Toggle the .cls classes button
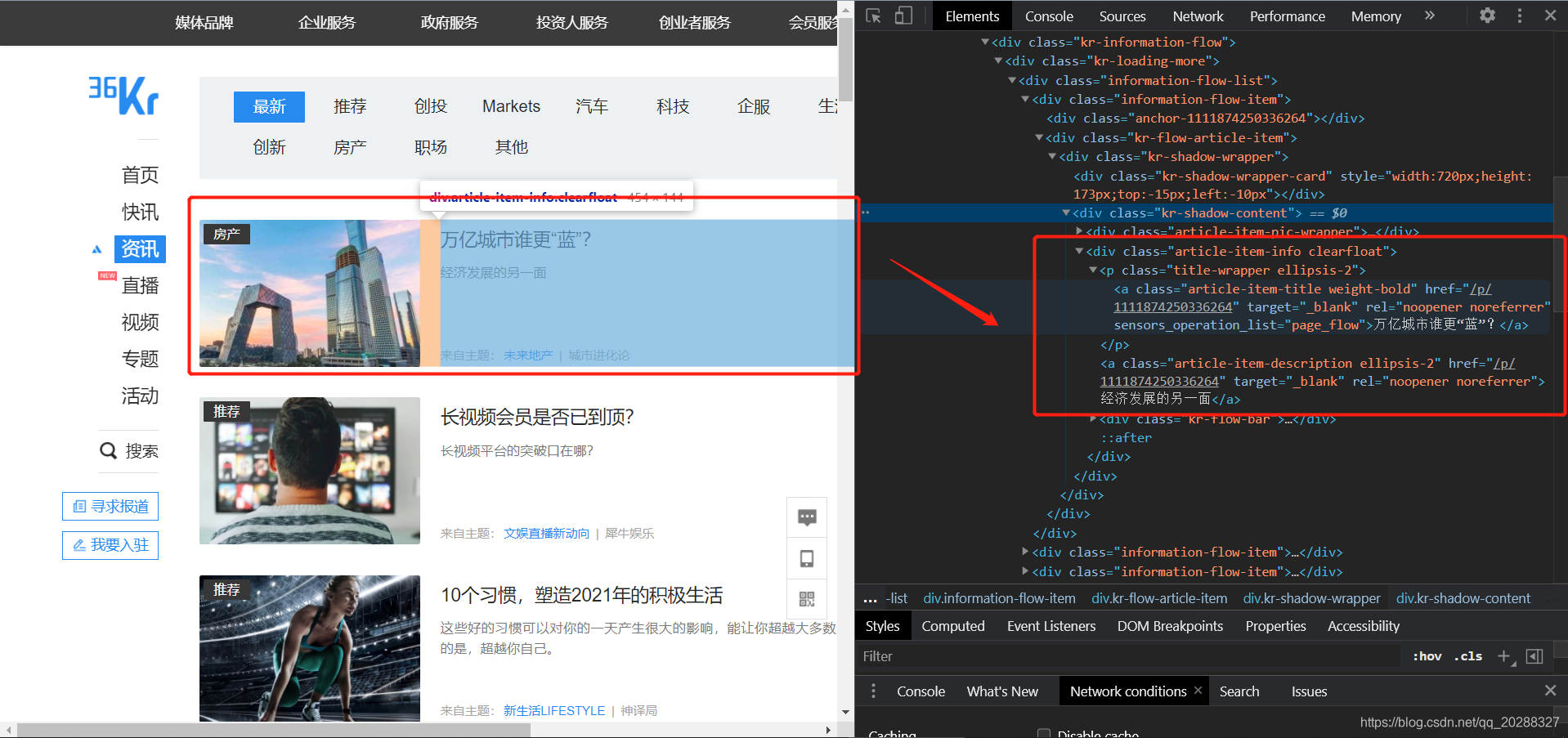The image size is (1568, 738). 1468,656
